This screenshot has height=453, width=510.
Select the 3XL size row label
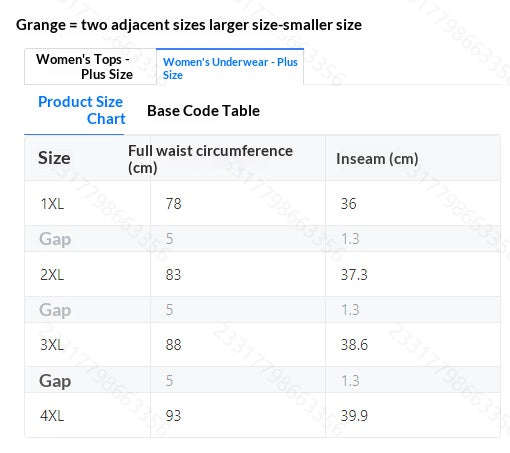click(52, 344)
